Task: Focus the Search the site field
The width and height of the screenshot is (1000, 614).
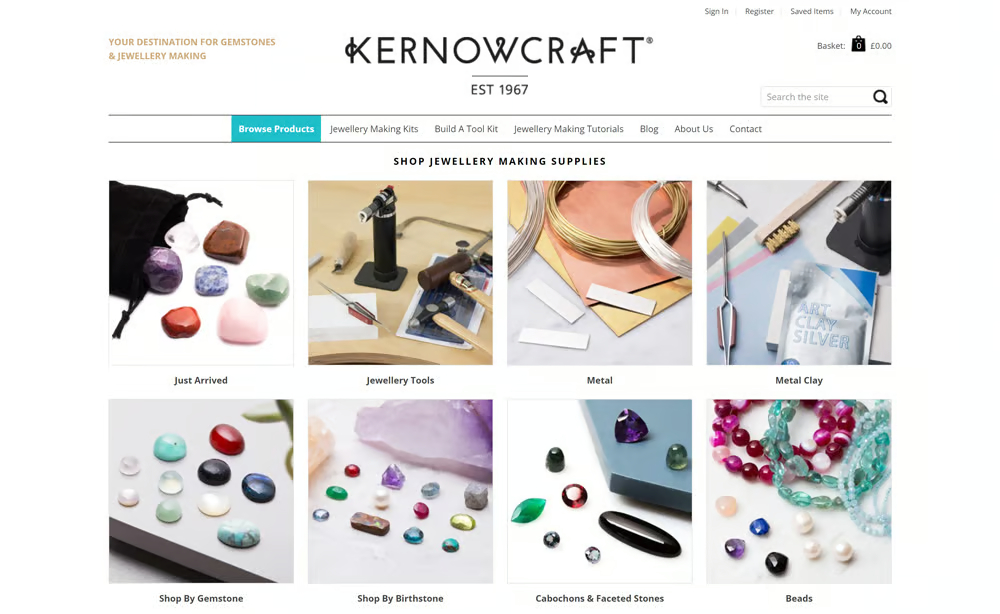Action: coord(816,97)
